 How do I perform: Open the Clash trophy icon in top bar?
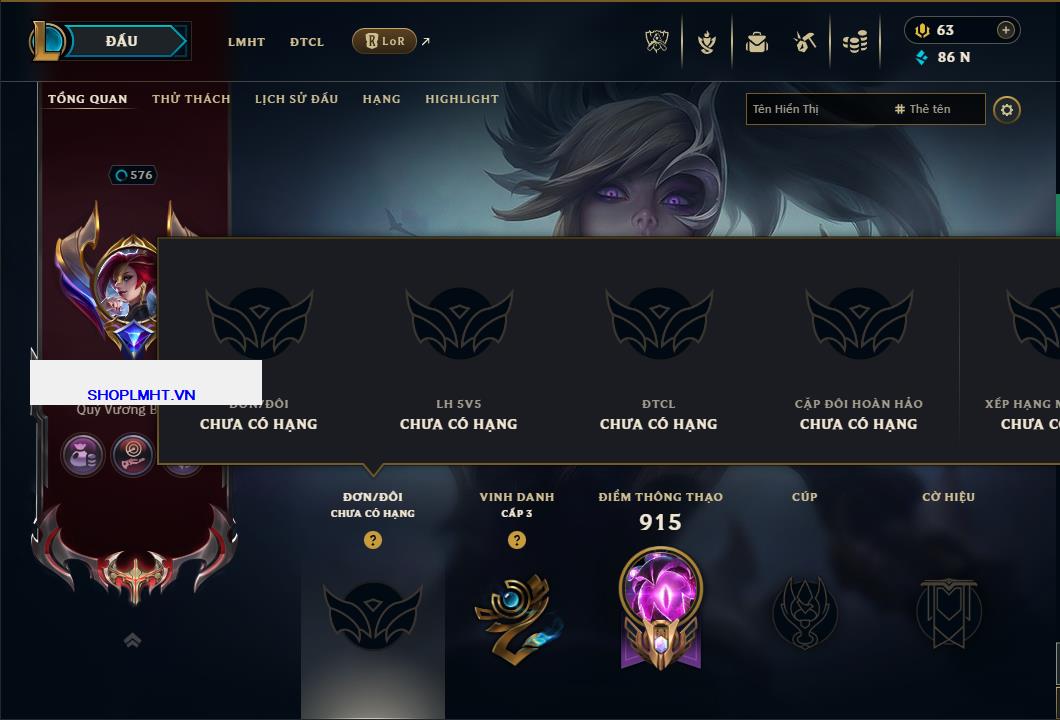point(656,42)
